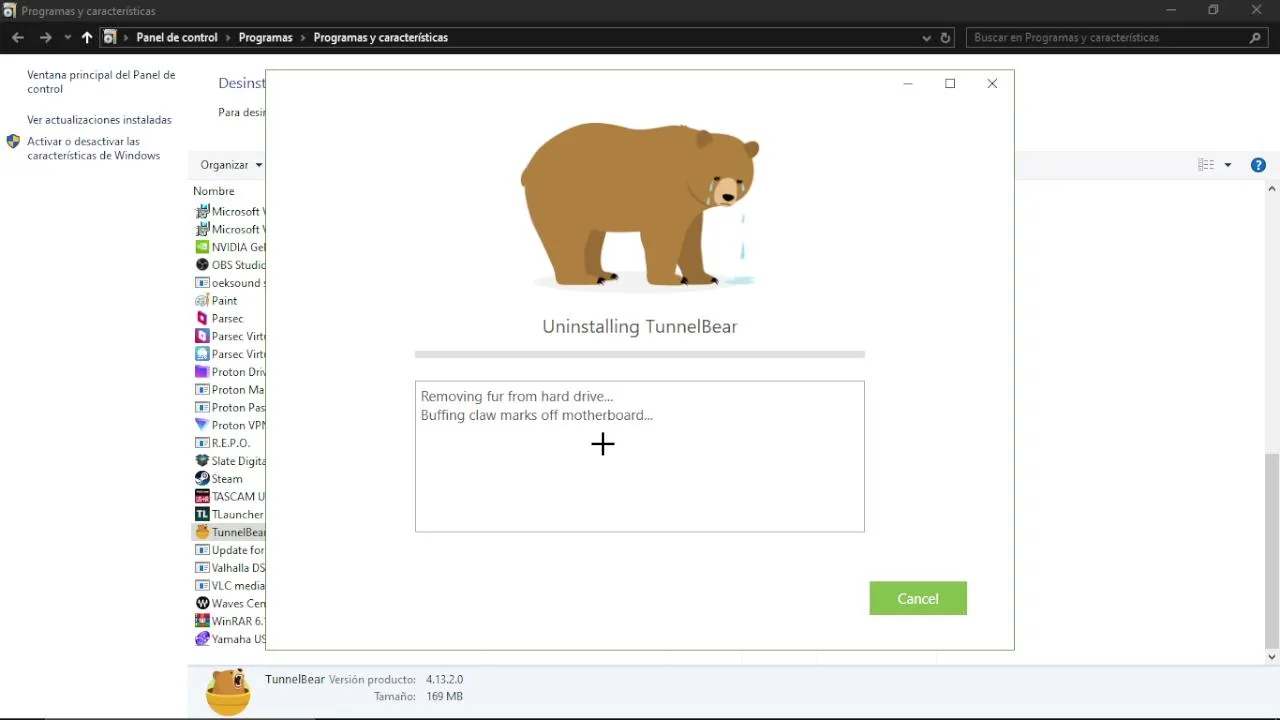Select NVIDIA GeForce program icon
The width and height of the screenshot is (1280, 720).
(x=202, y=247)
